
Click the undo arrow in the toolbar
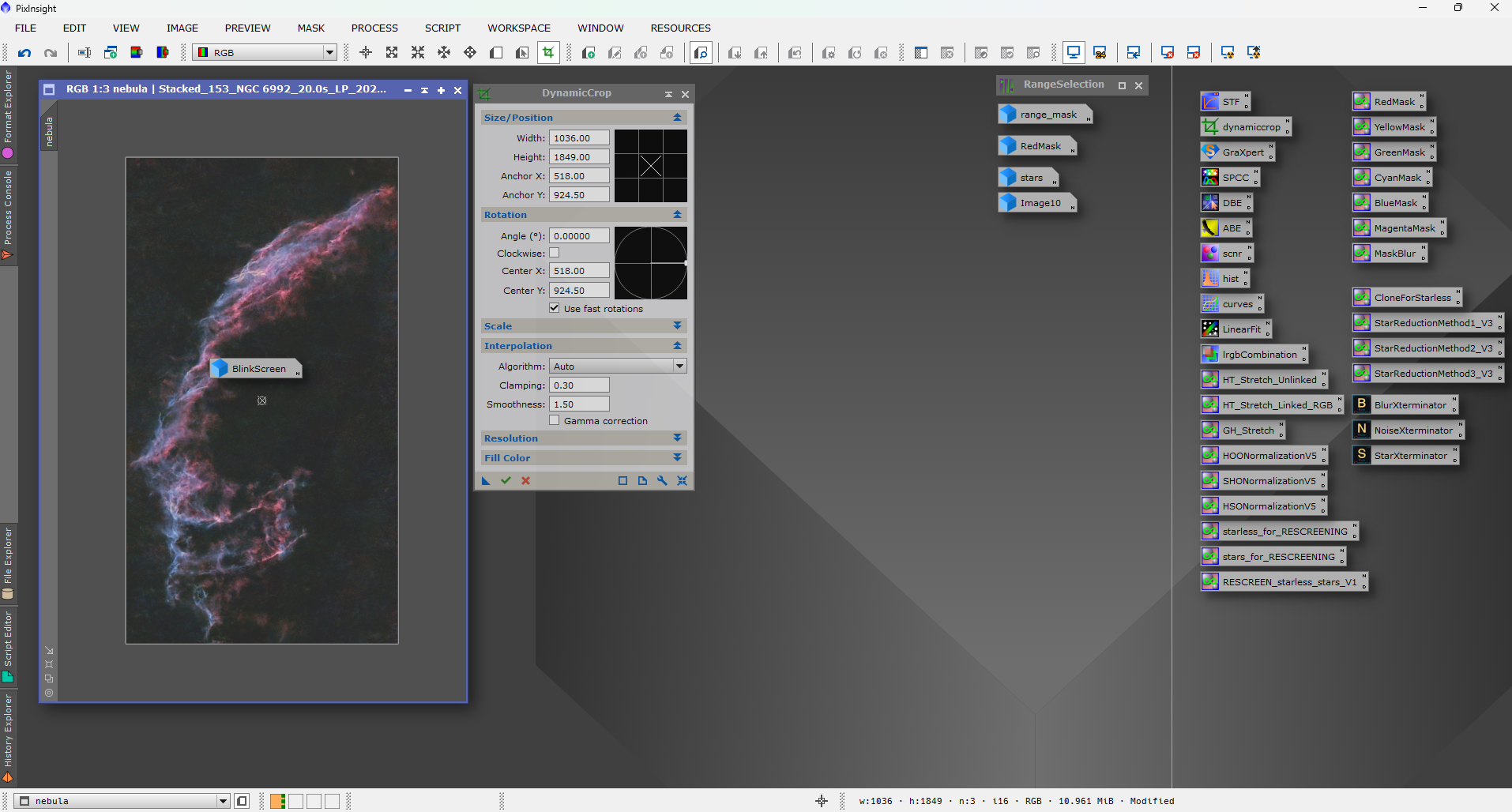coord(24,53)
